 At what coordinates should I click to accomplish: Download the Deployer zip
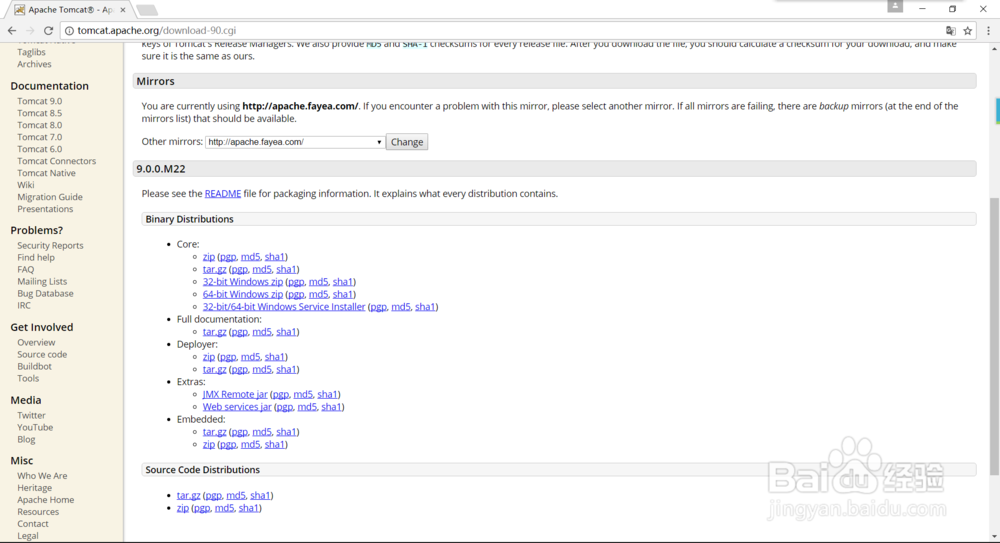[x=209, y=357]
